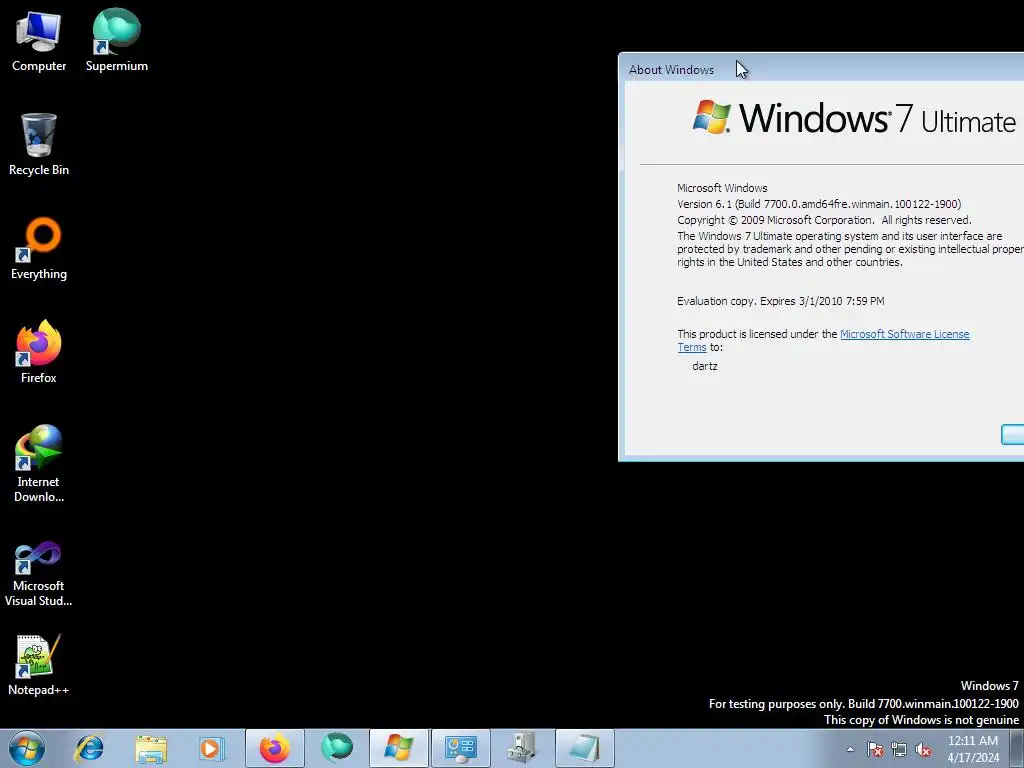
Task: Switch to Control Panel taskbar button
Action: click(x=461, y=748)
